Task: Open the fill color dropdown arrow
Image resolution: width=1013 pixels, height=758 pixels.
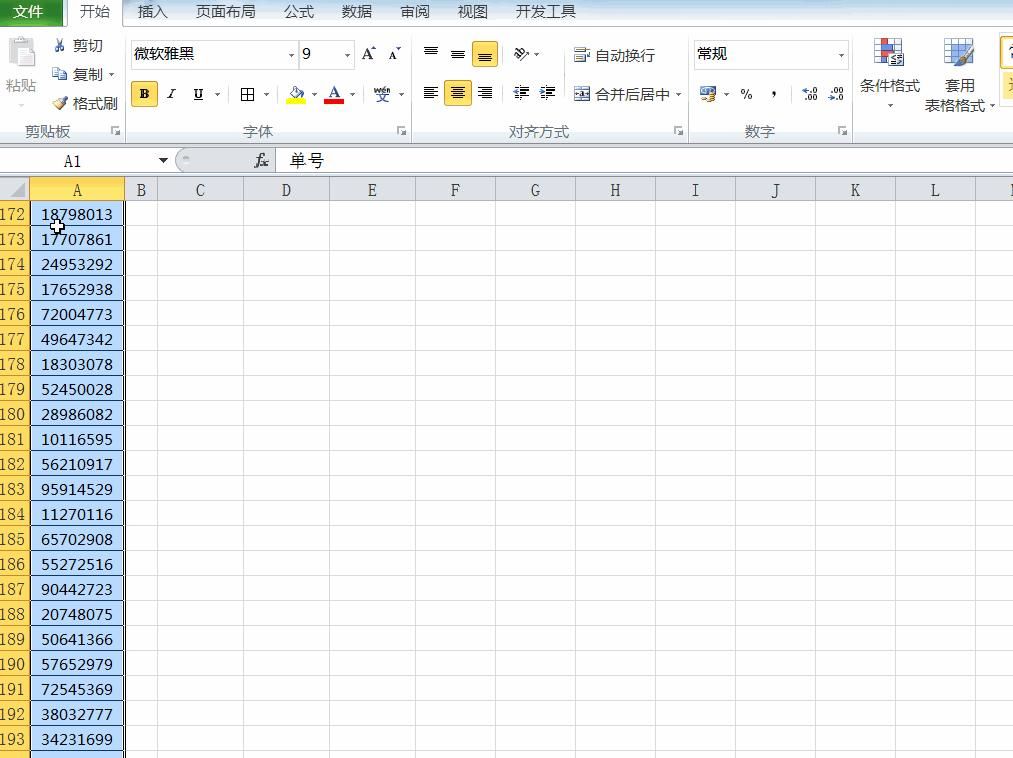Action: [315, 94]
